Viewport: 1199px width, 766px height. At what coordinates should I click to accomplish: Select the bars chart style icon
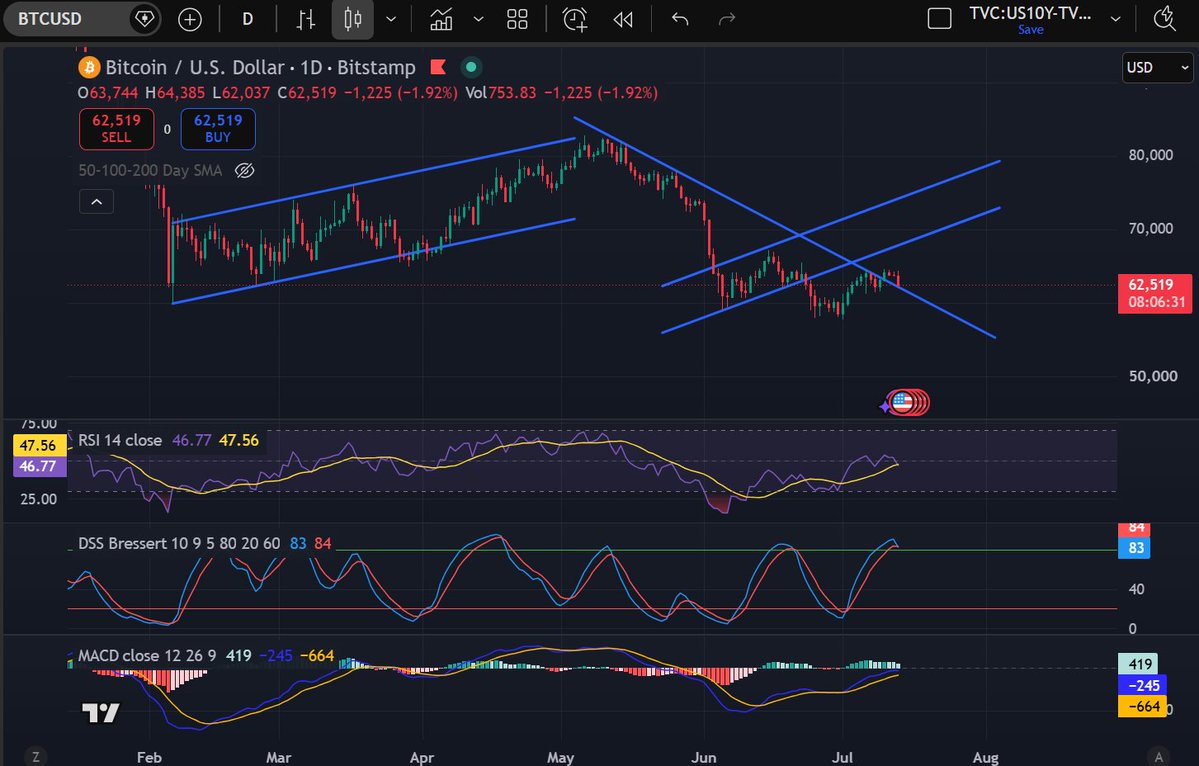point(306,19)
